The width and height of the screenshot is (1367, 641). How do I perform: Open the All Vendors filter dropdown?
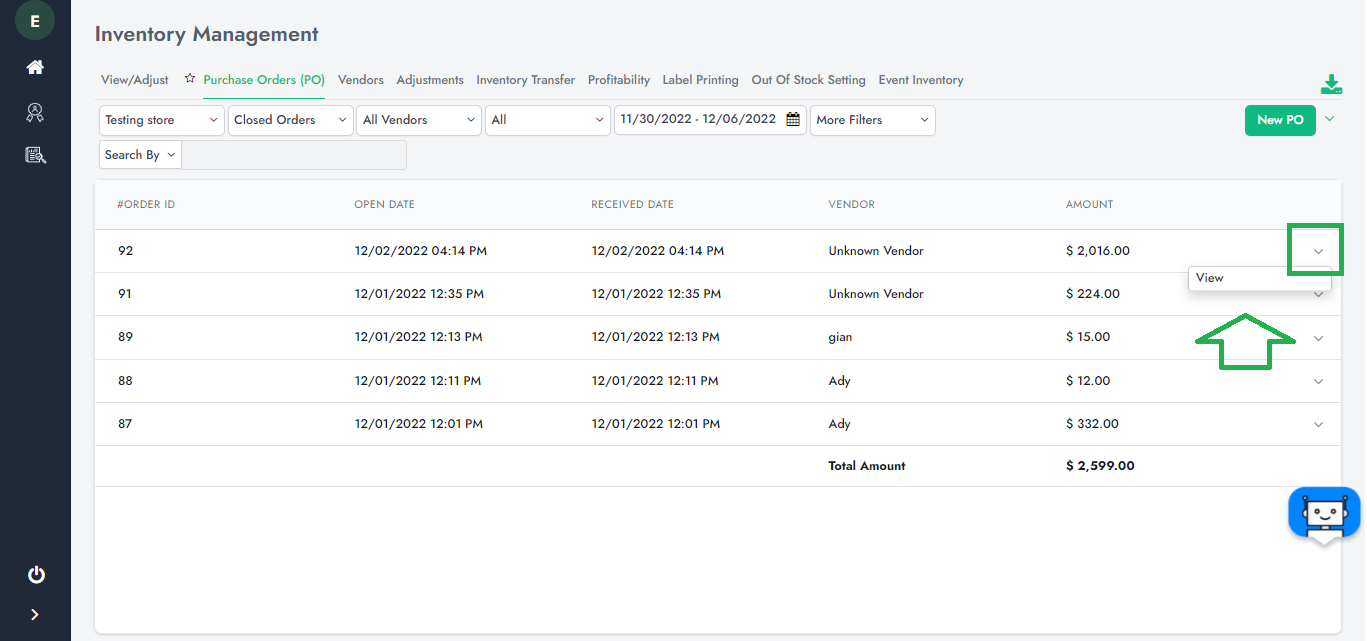click(x=419, y=120)
